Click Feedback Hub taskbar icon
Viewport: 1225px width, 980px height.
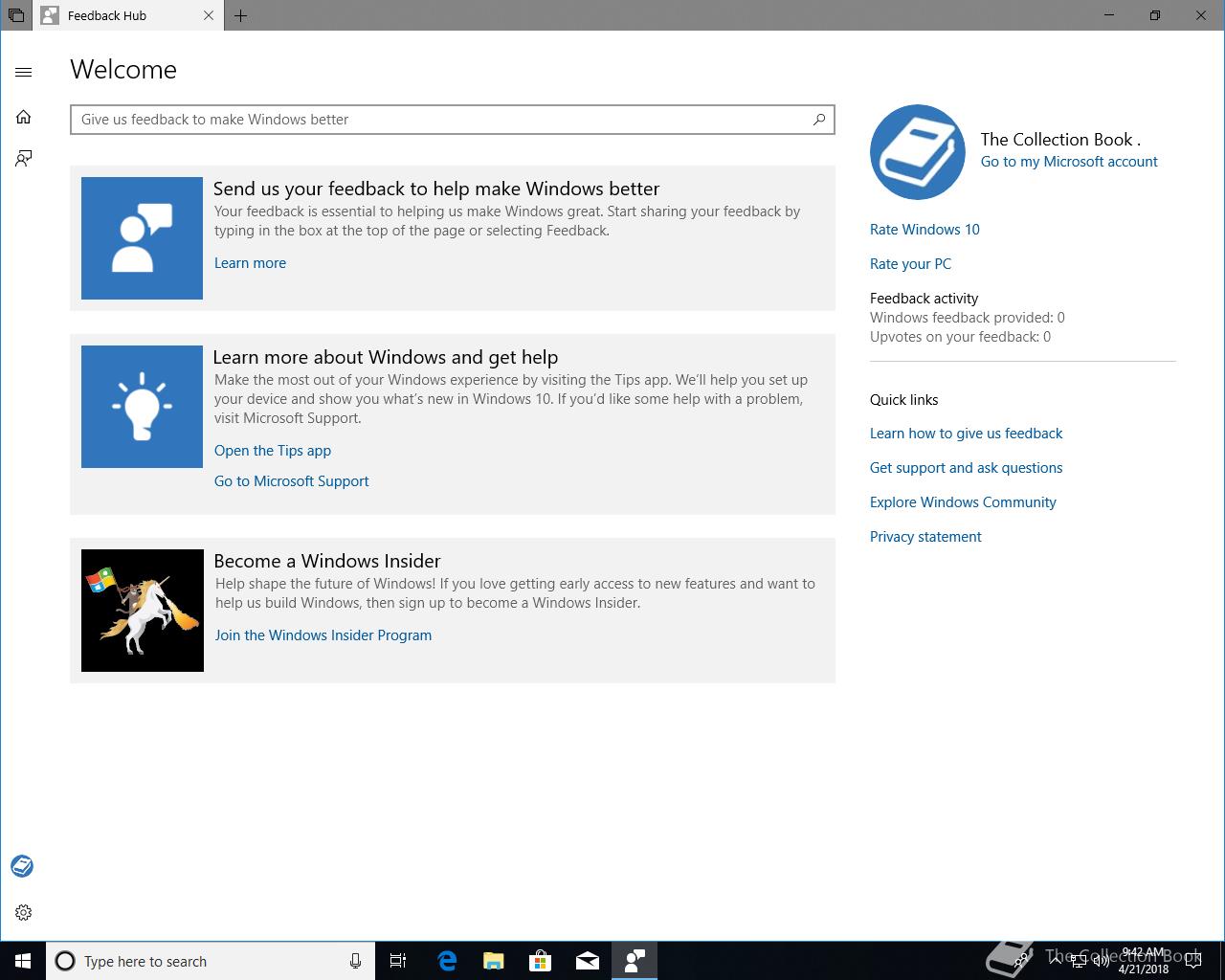click(635, 961)
